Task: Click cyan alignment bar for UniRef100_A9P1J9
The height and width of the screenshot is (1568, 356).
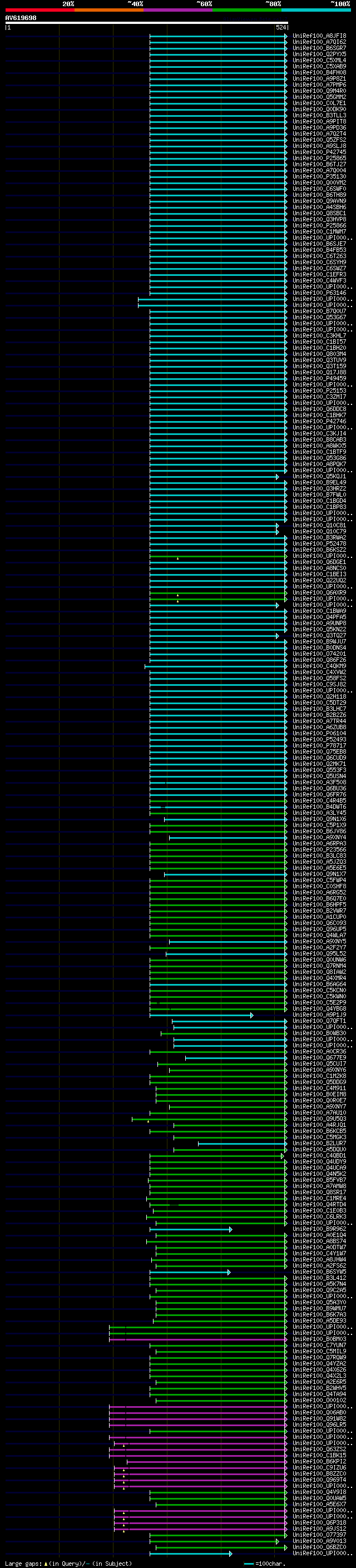Action: (x=201, y=1015)
